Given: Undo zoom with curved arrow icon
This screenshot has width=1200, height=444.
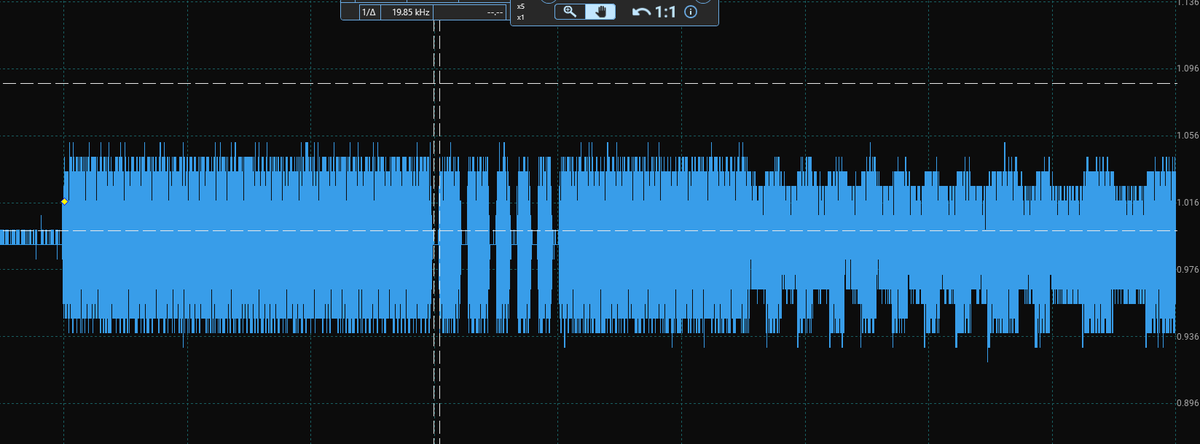Looking at the screenshot, I should point(641,12).
